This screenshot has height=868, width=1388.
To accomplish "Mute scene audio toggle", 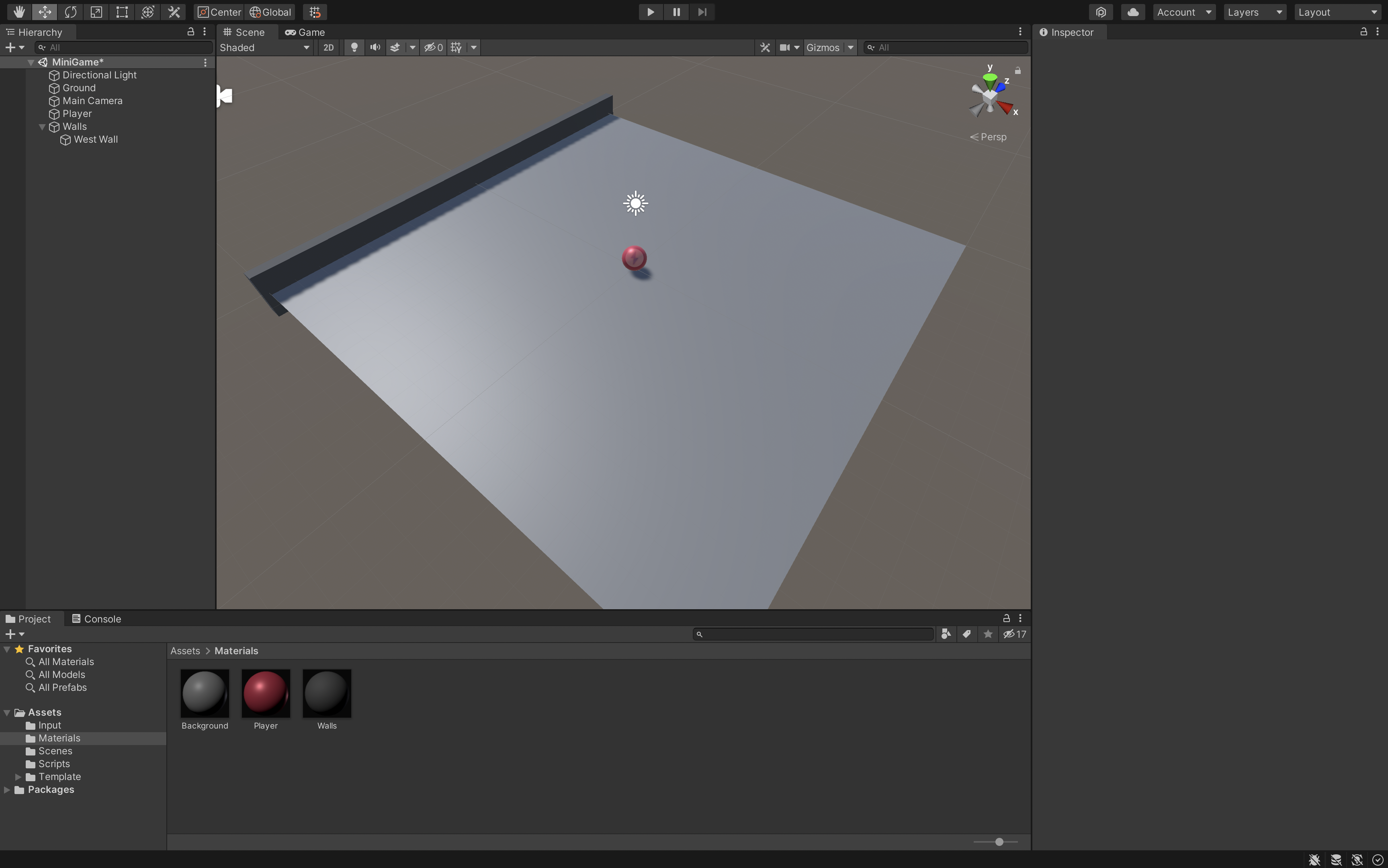I will (375, 48).
